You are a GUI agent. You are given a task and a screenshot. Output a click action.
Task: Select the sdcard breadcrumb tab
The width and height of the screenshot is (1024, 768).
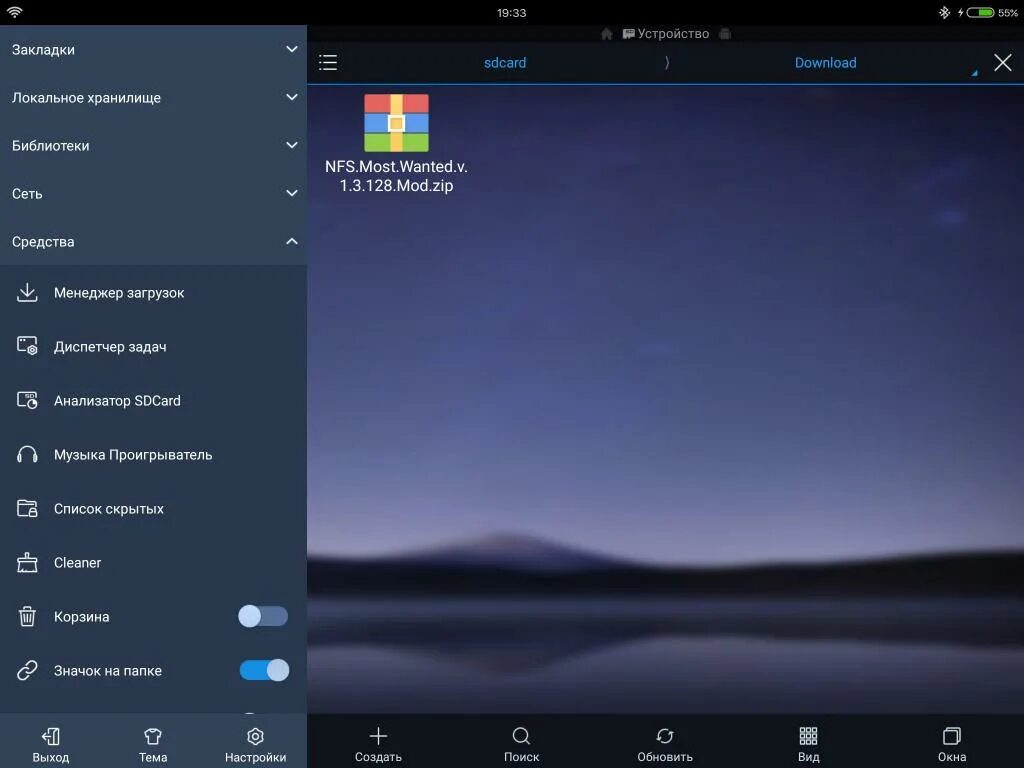coord(505,63)
